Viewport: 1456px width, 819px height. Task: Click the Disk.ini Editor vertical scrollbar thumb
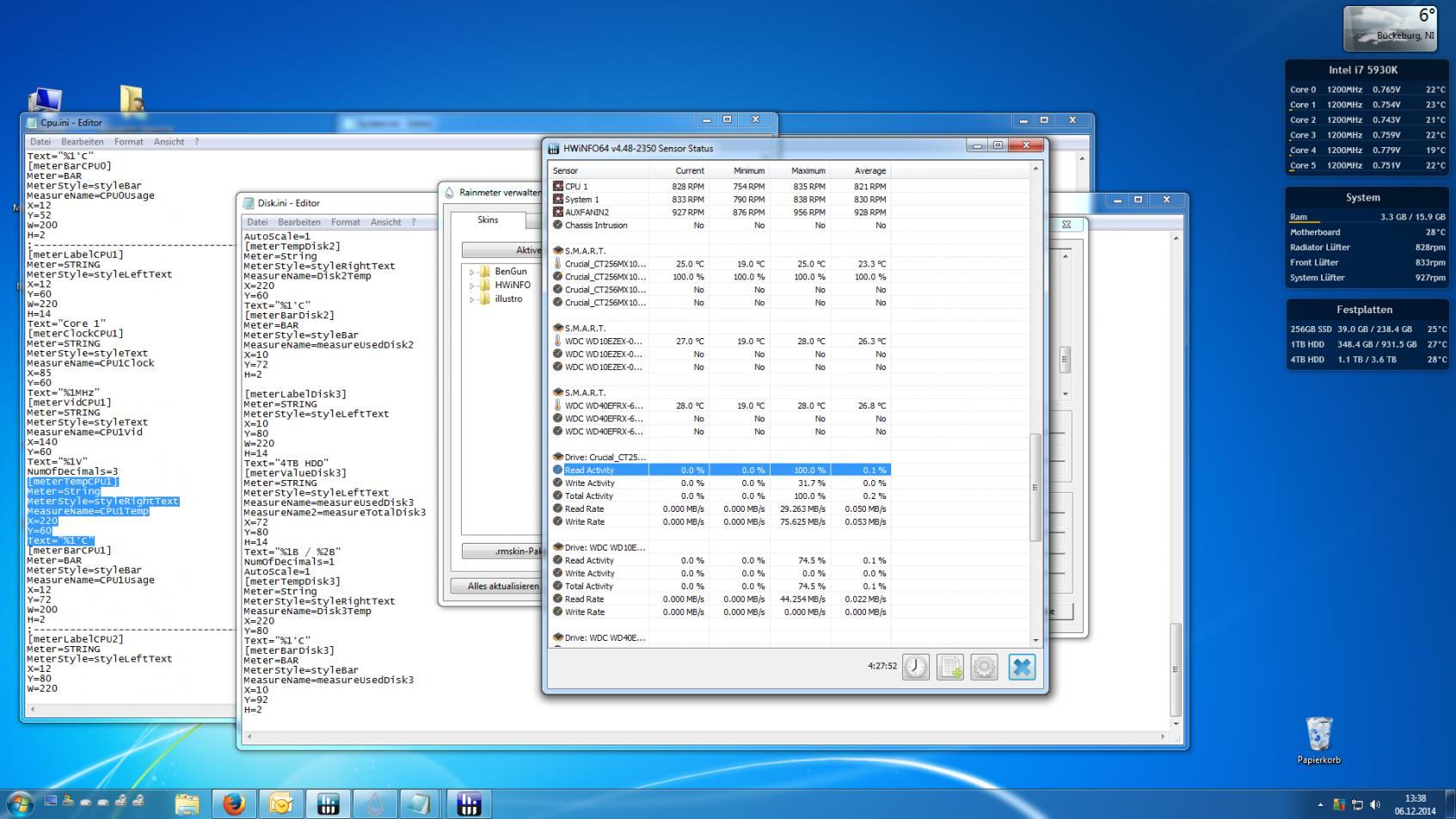pyautogui.click(x=1175, y=669)
